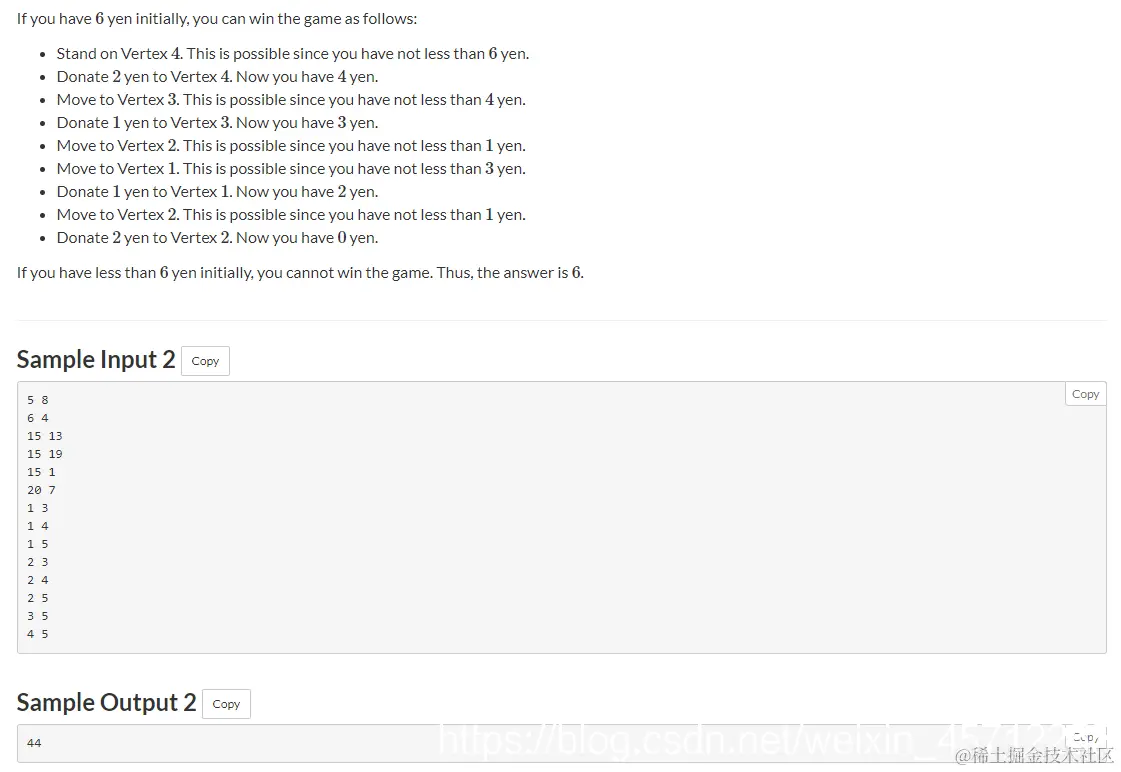Click 'Move to Vertex 1' bullet line
This screenshot has width=1121, height=772.
tap(291, 169)
